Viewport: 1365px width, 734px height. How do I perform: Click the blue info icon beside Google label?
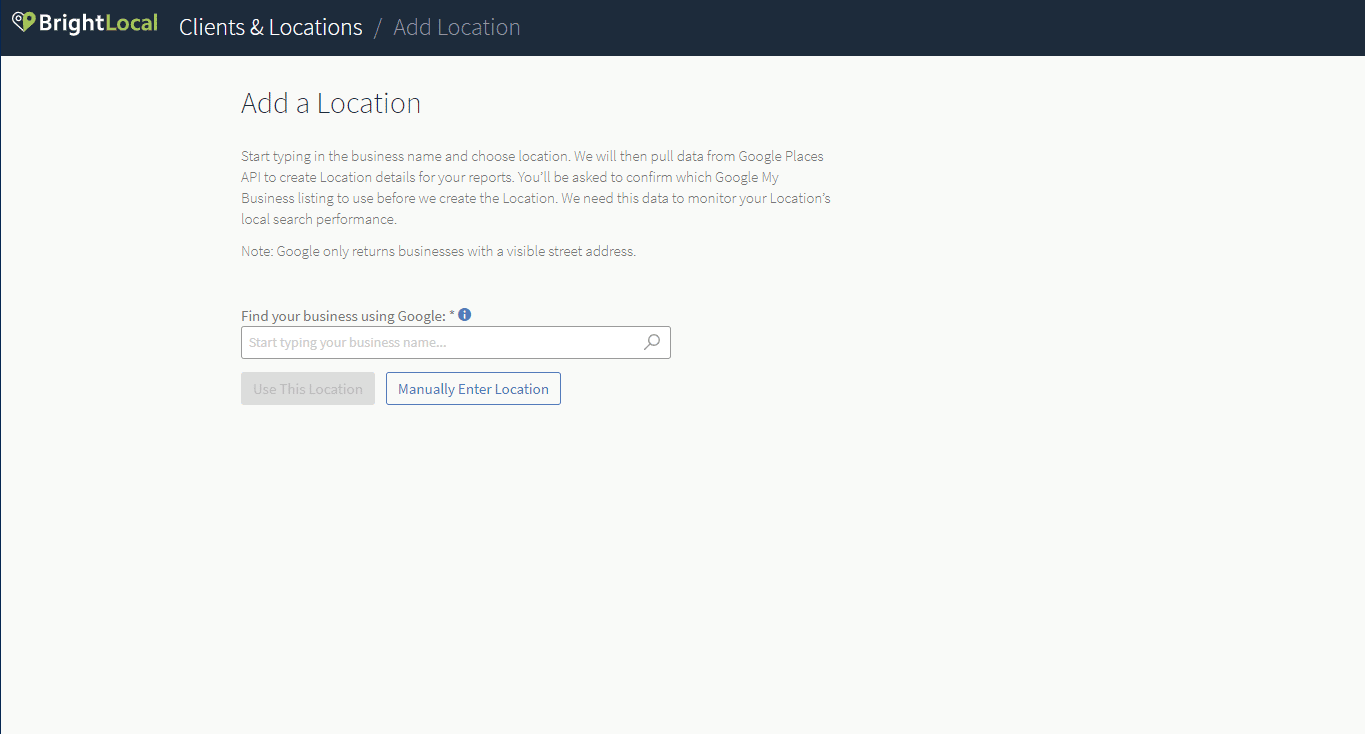pyautogui.click(x=464, y=315)
